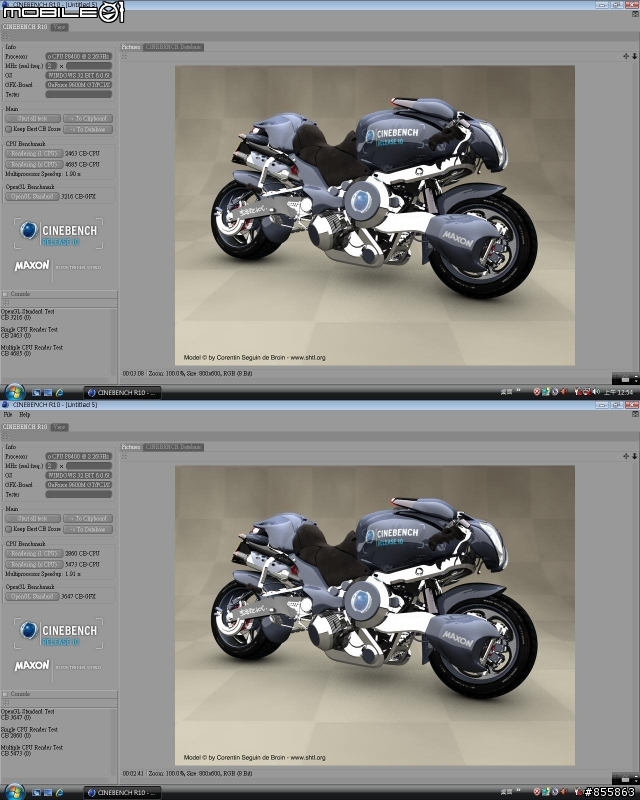Click GFX-Board field in upper window

tap(79, 85)
